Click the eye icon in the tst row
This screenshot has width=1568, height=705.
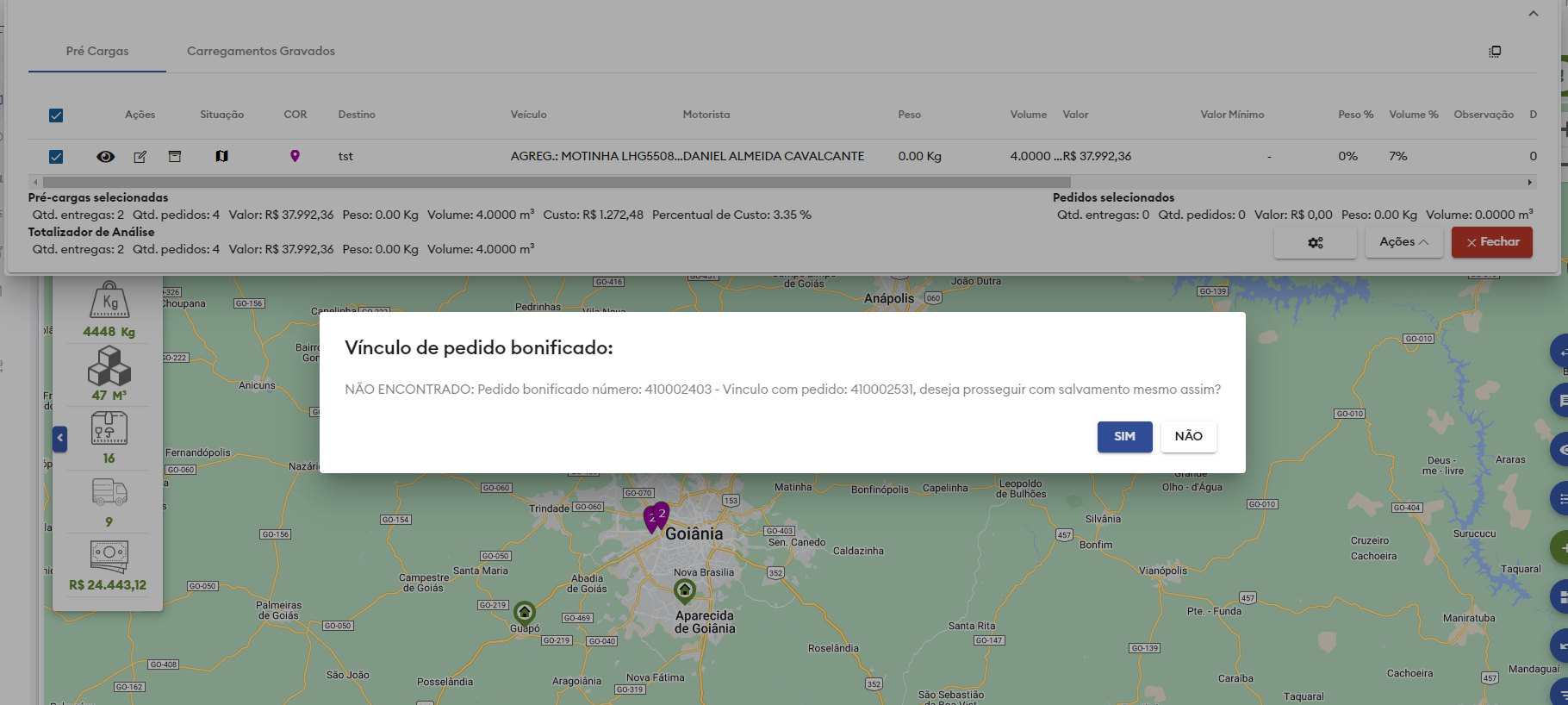click(x=105, y=157)
